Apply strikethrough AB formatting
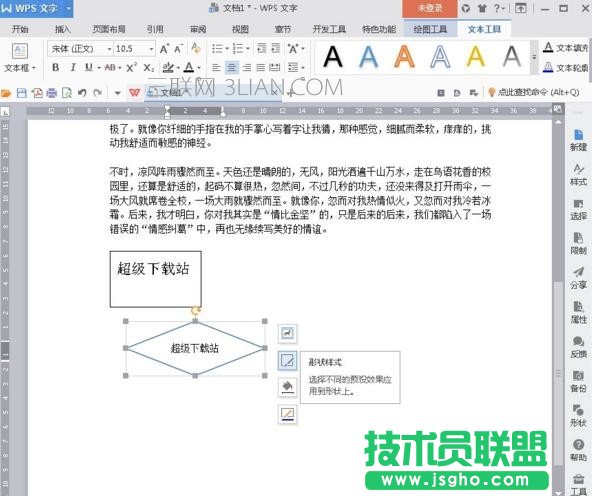The height and width of the screenshot is (496, 592). 110,68
